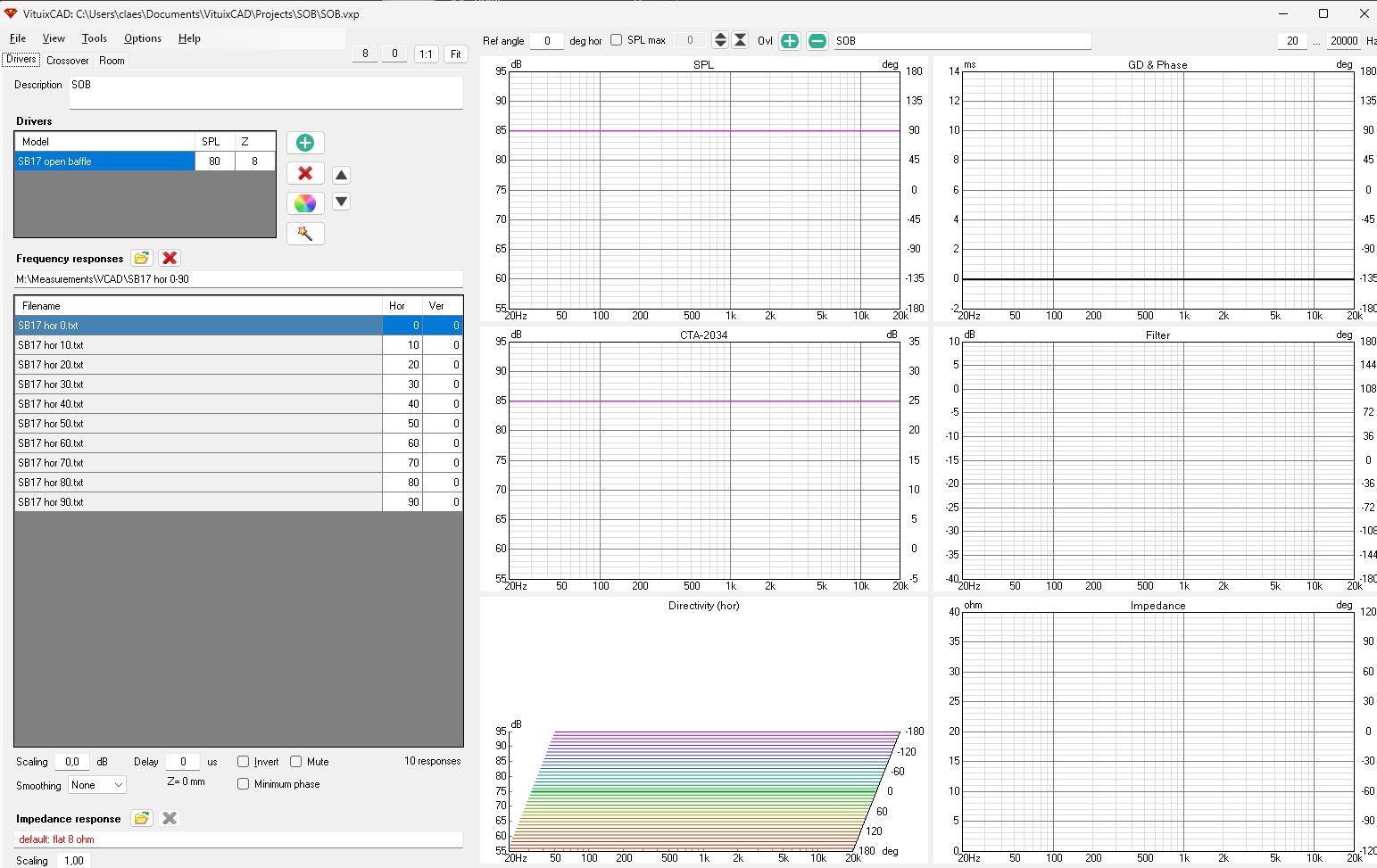Move driver up in the list
This screenshot has height=868, width=1377.
(x=341, y=175)
